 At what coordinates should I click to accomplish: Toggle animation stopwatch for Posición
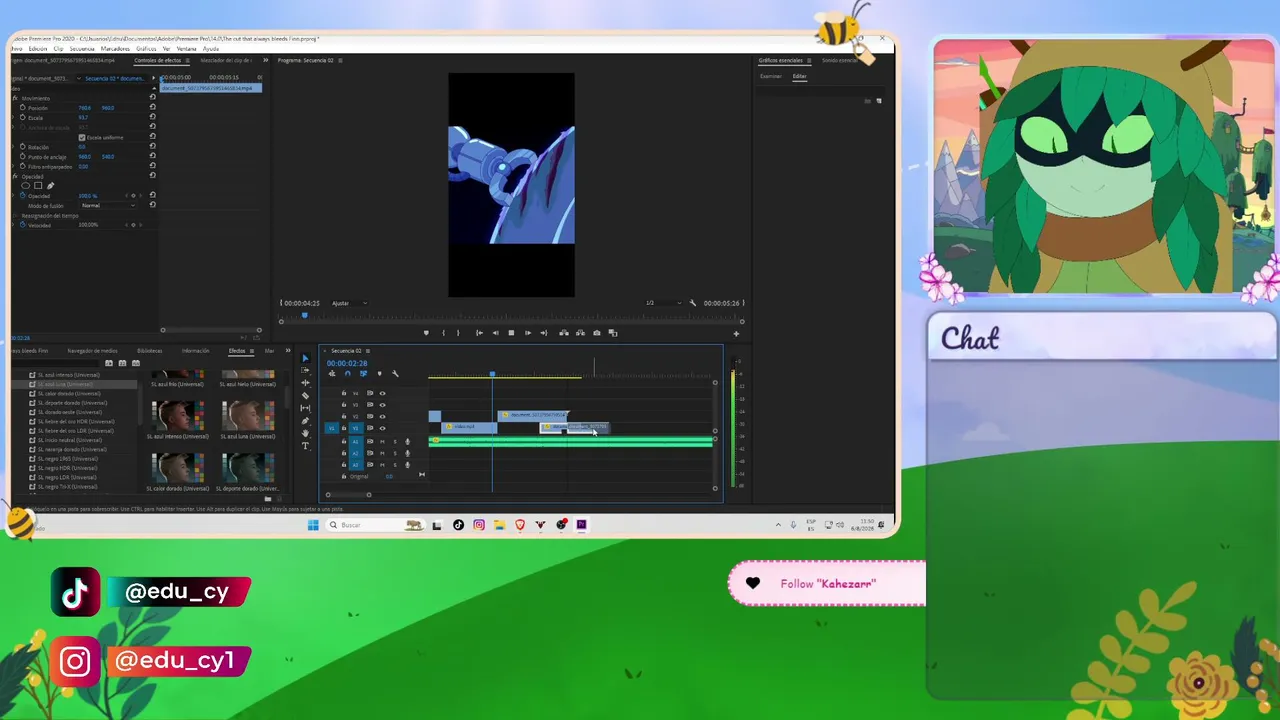(x=22, y=107)
